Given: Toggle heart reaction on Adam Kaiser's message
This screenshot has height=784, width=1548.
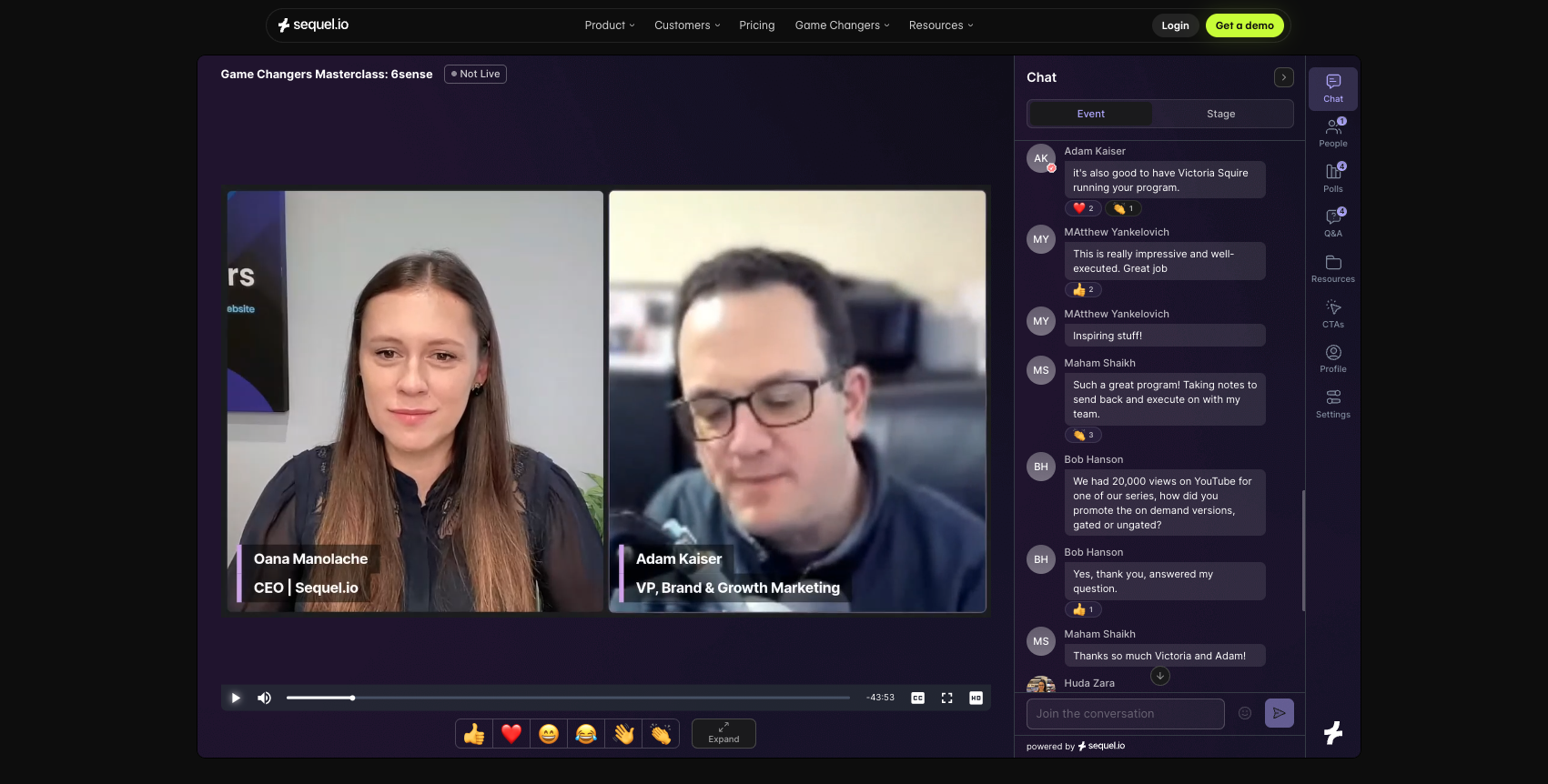Looking at the screenshot, I should click(1083, 208).
